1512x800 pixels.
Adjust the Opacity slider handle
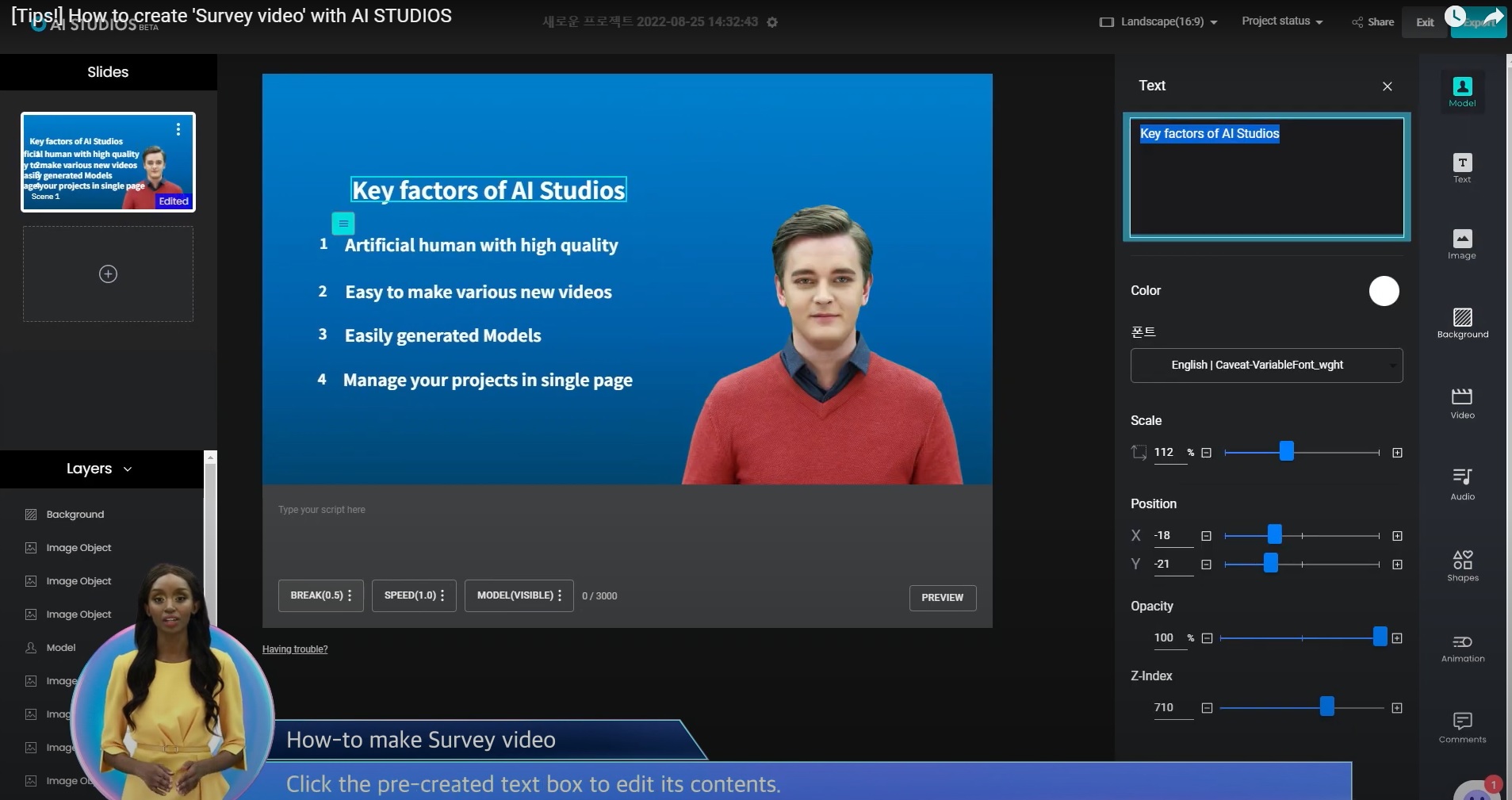coord(1380,637)
